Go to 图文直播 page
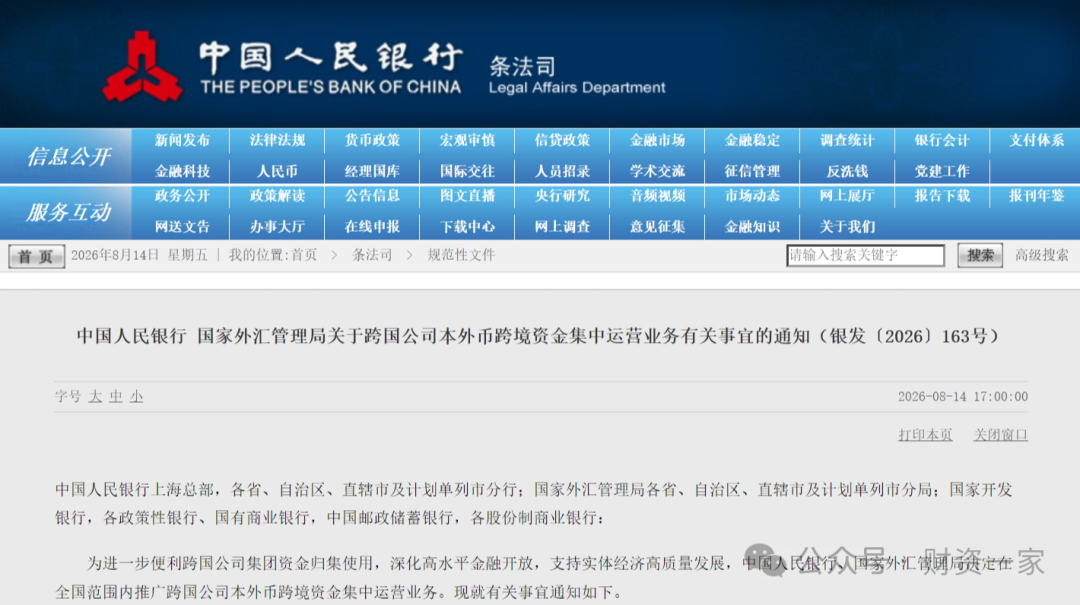The width and height of the screenshot is (1080, 605). (x=467, y=196)
